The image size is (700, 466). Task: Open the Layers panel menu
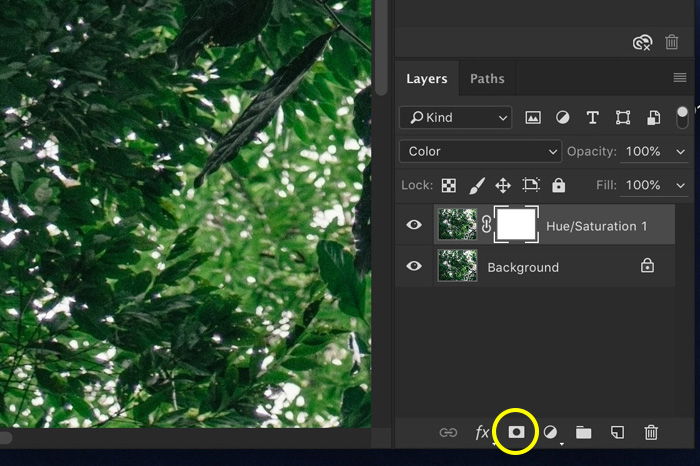(x=680, y=79)
